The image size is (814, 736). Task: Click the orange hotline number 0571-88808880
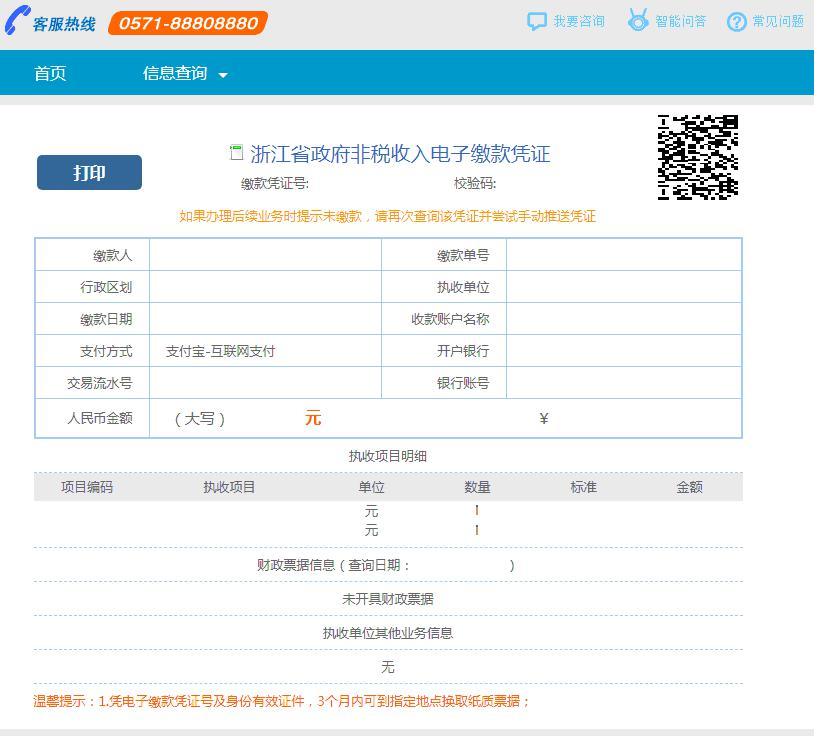(x=189, y=23)
